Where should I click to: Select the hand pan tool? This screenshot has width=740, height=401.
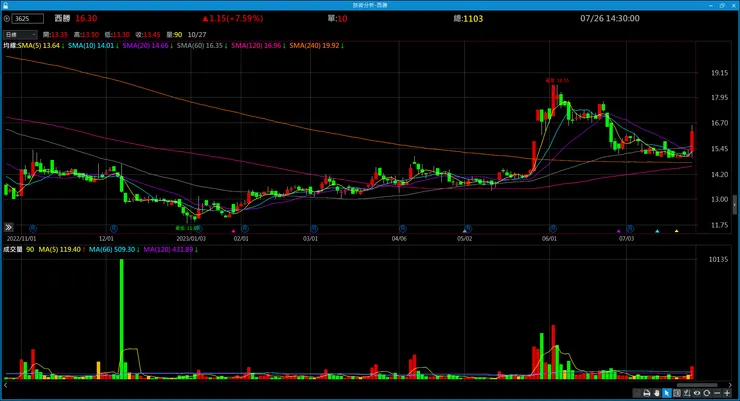(656, 393)
